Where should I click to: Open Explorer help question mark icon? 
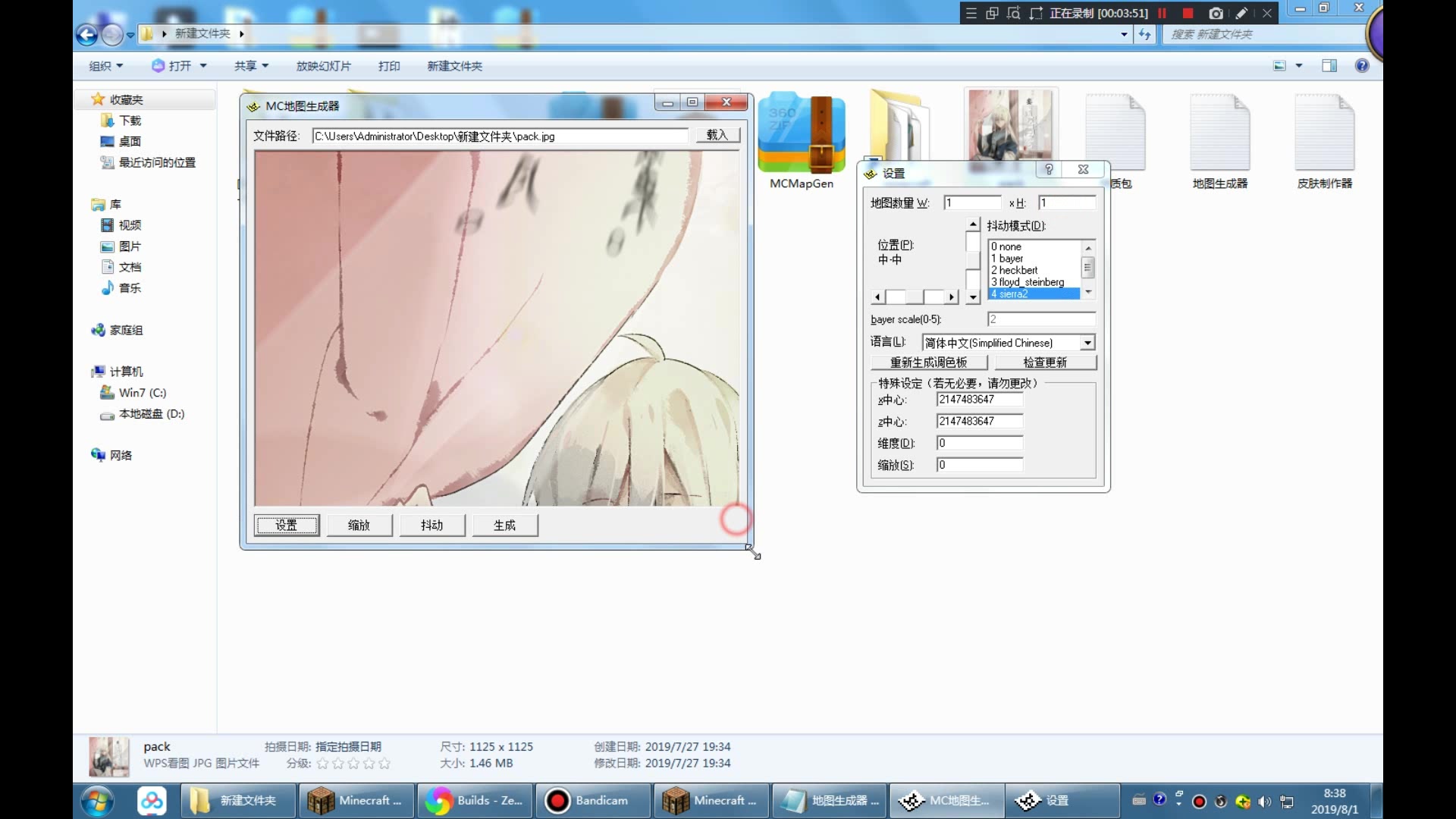pyautogui.click(x=1362, y=66)
